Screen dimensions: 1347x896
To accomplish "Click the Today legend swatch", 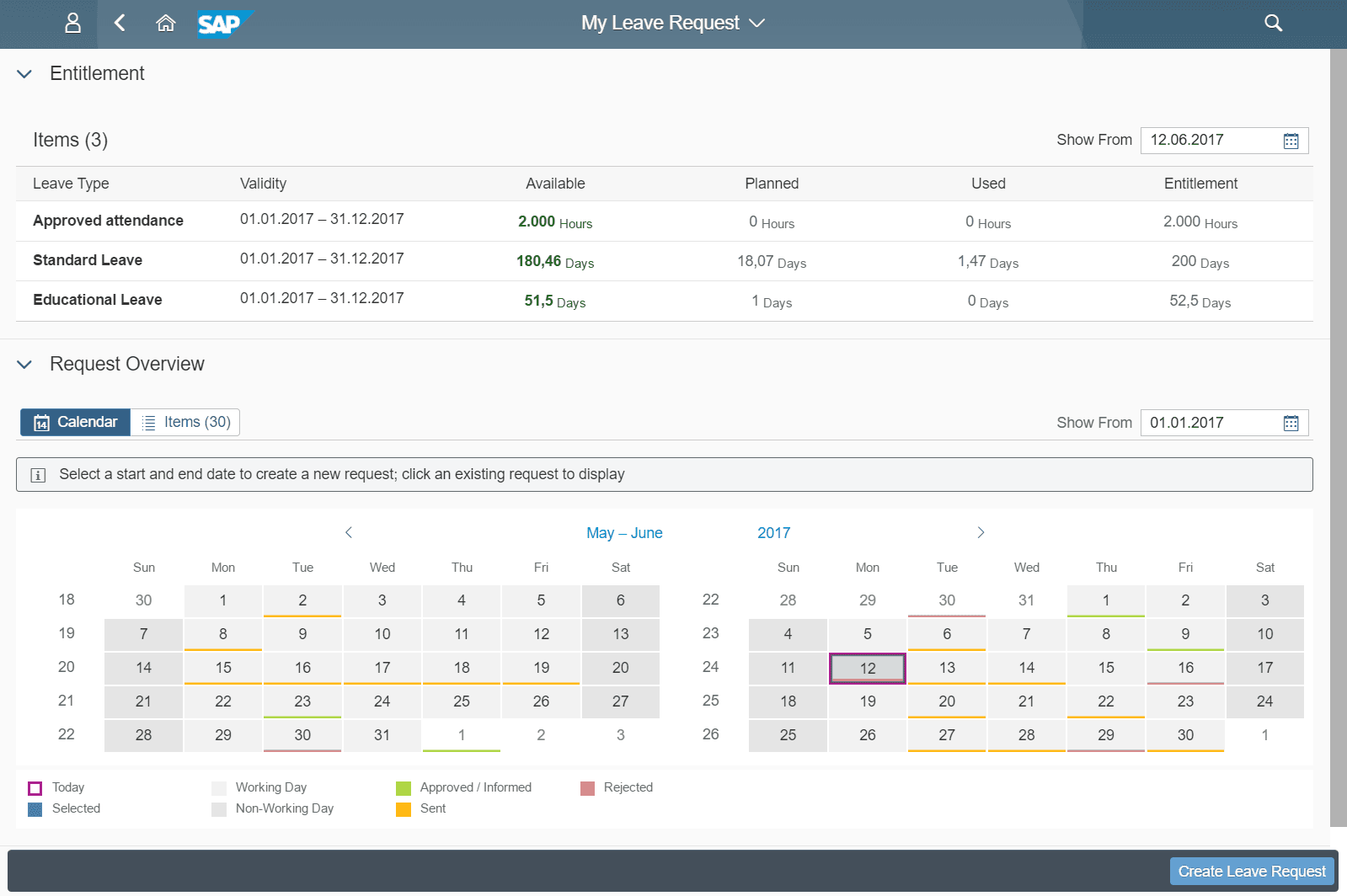I will coord(35,788).
